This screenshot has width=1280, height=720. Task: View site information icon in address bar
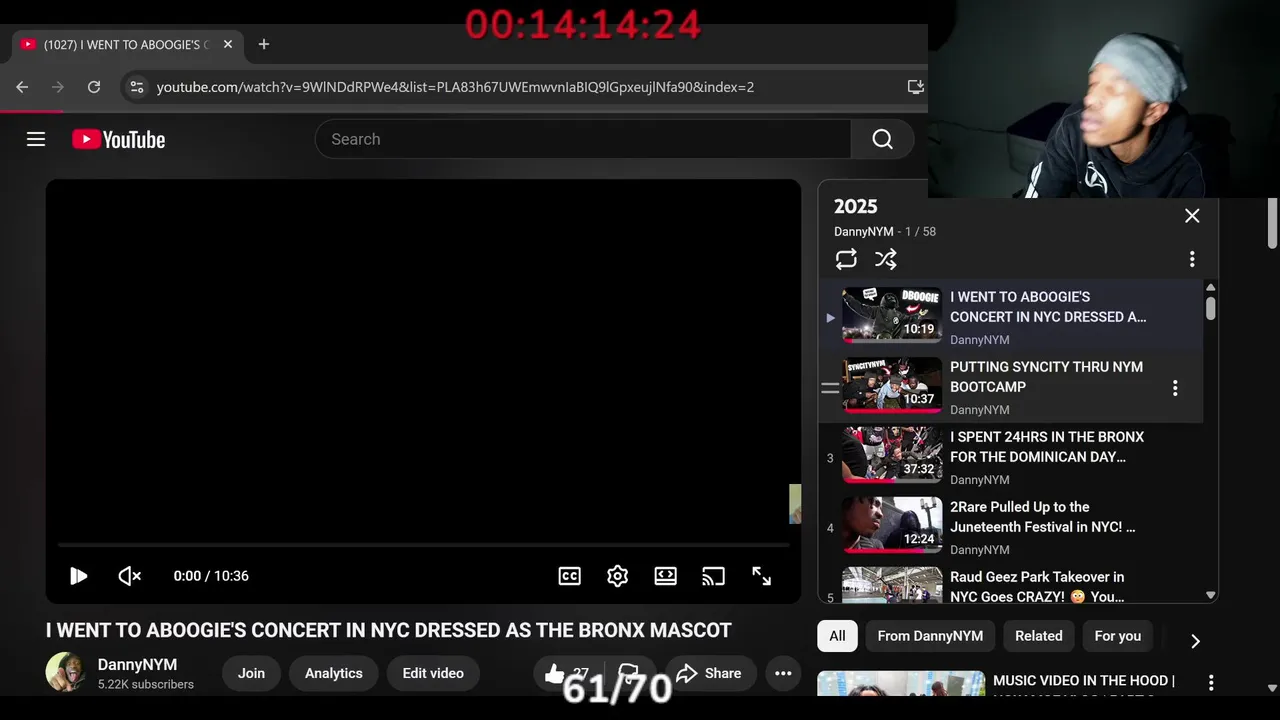[137, 87]
